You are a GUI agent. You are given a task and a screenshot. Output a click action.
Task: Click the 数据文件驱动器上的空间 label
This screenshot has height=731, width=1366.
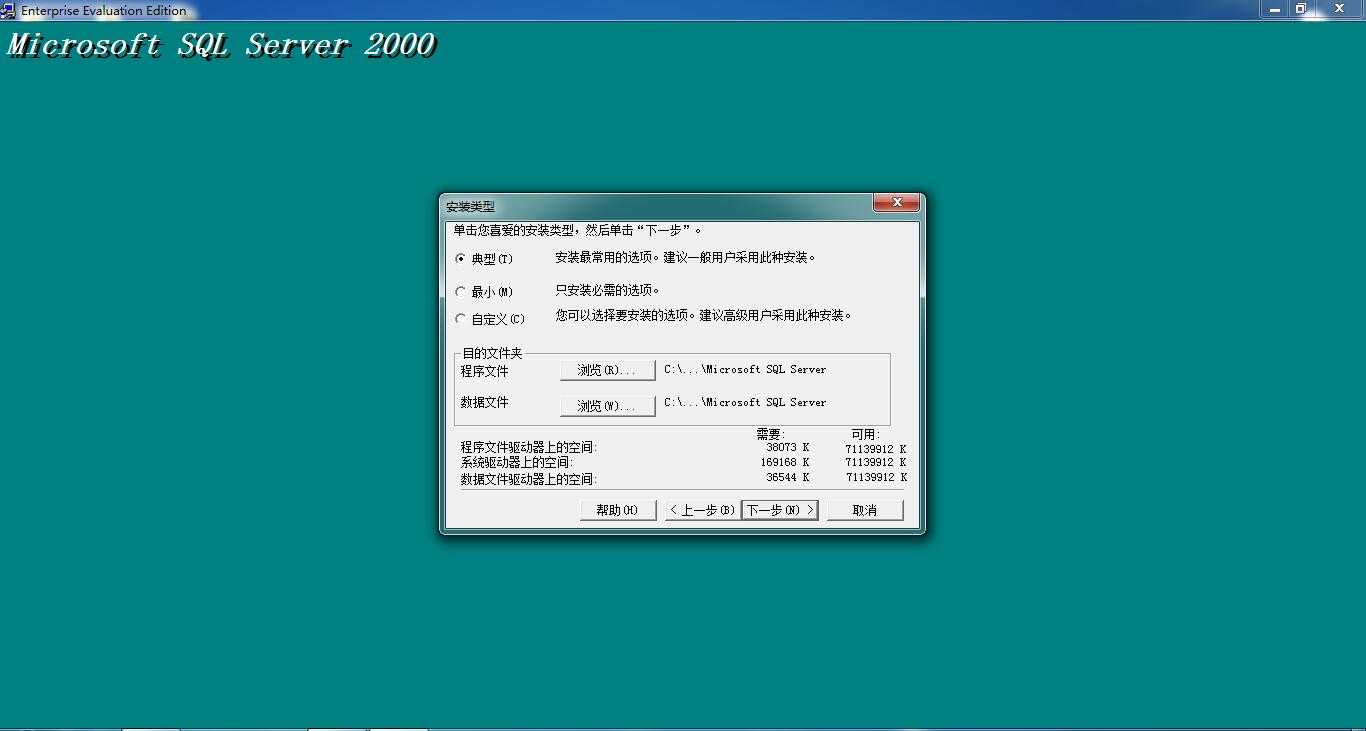pos(528,479)
